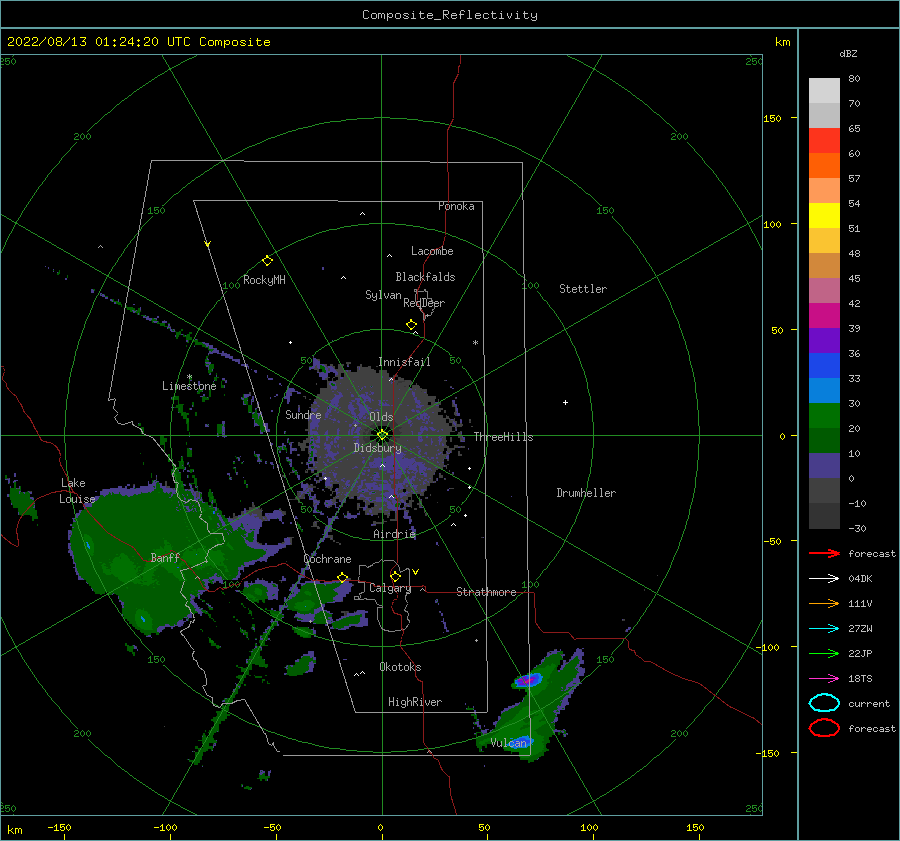
Task: Click the Composite_Reflectivity title
Action: (x=449, y=15)
